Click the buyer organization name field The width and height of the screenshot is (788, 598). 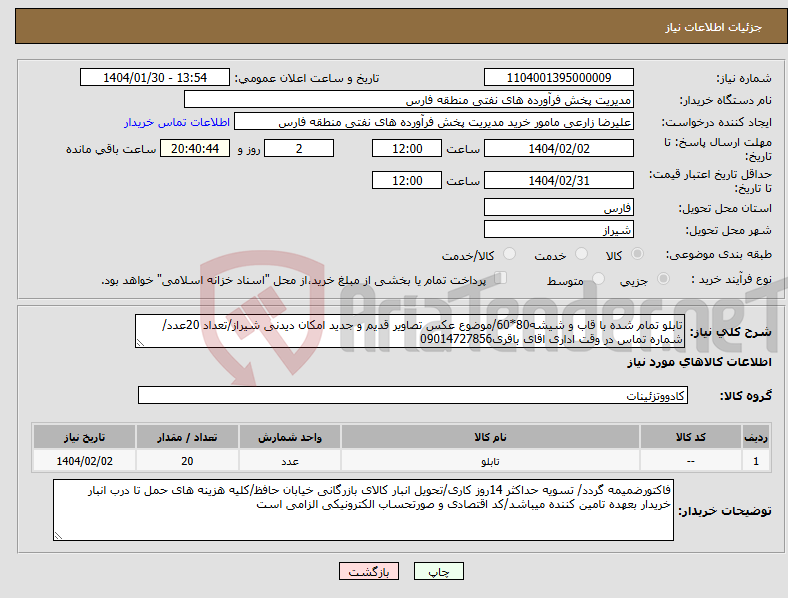(x=409, y=99)
